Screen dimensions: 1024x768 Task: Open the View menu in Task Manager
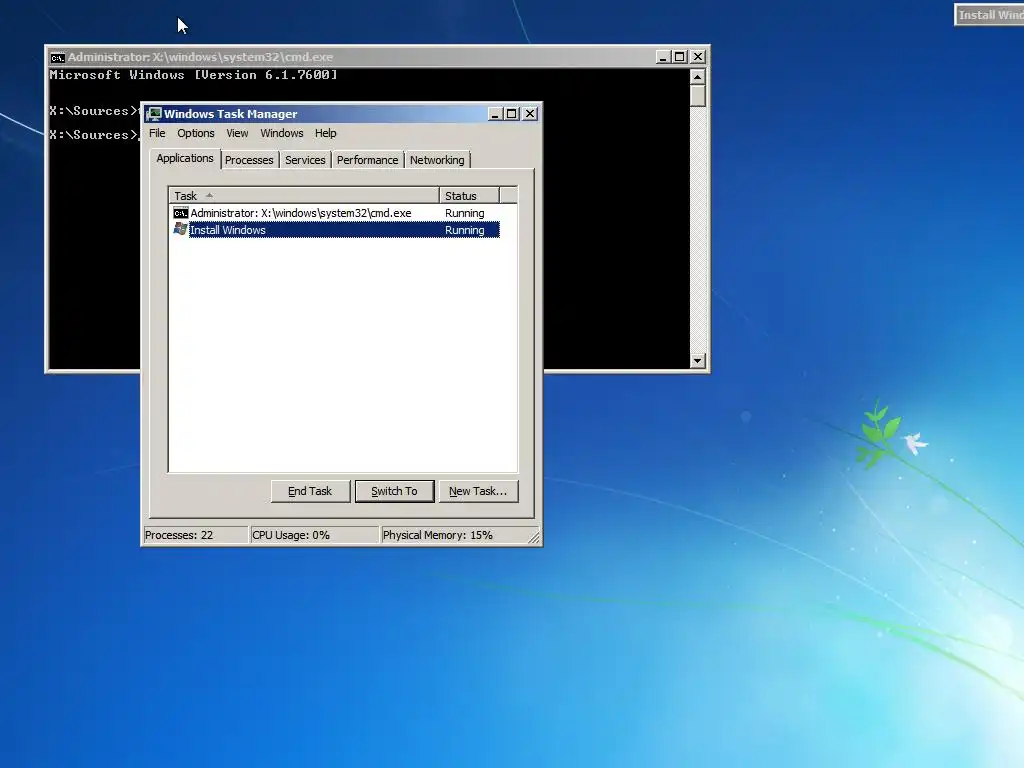[x=237, y=133]
